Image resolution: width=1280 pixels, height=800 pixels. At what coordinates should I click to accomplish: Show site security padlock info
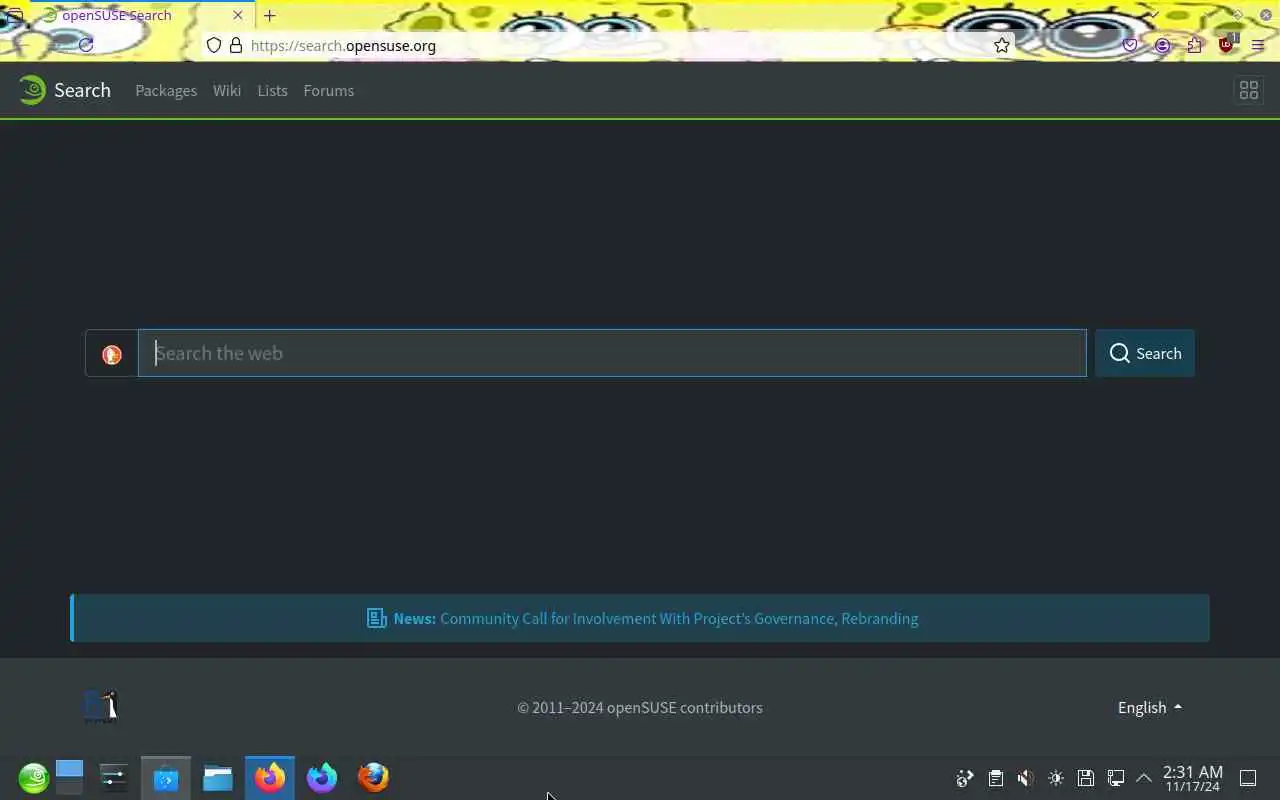point(236,45)
